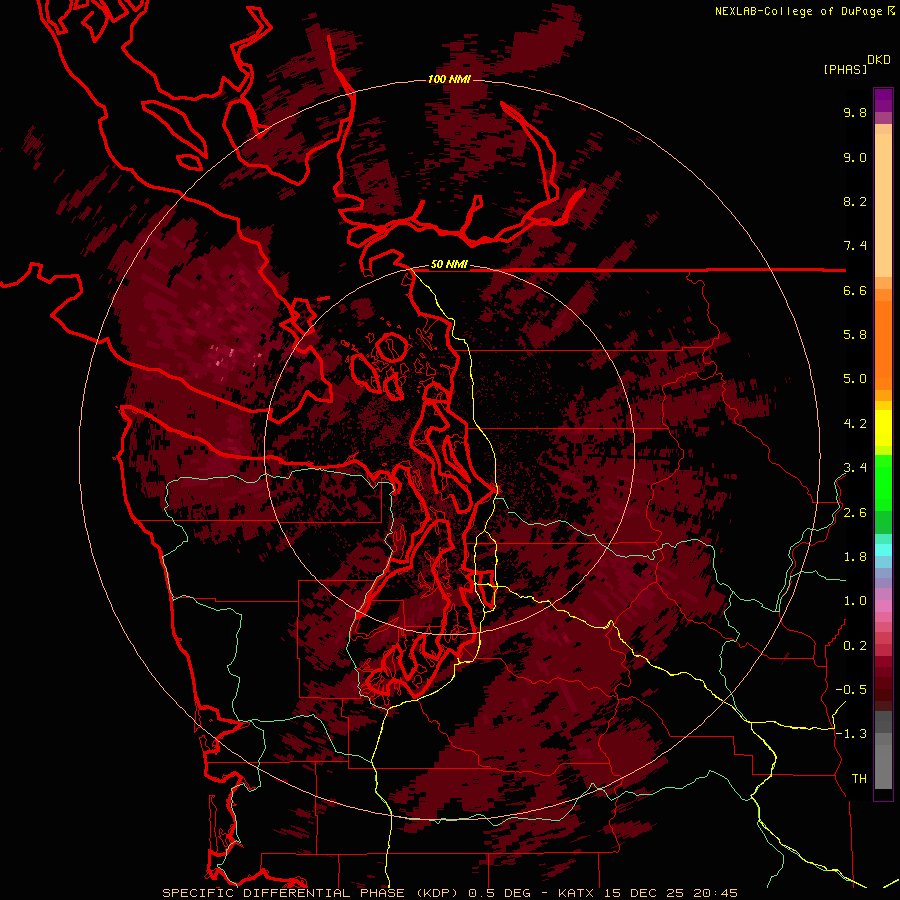Click the 0.2 scale value label
The height and width of the screenshot is (900, 900).
[855, 646]
